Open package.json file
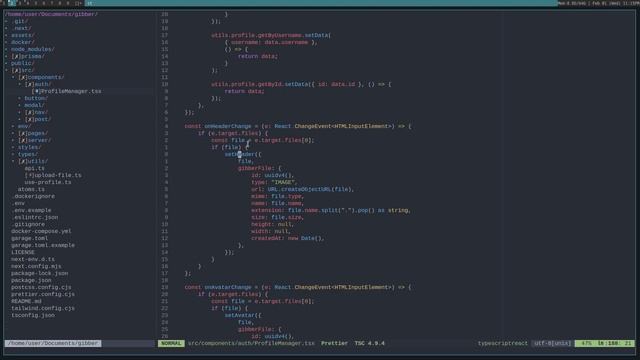640x360 pixels. [x=31, y=280]
